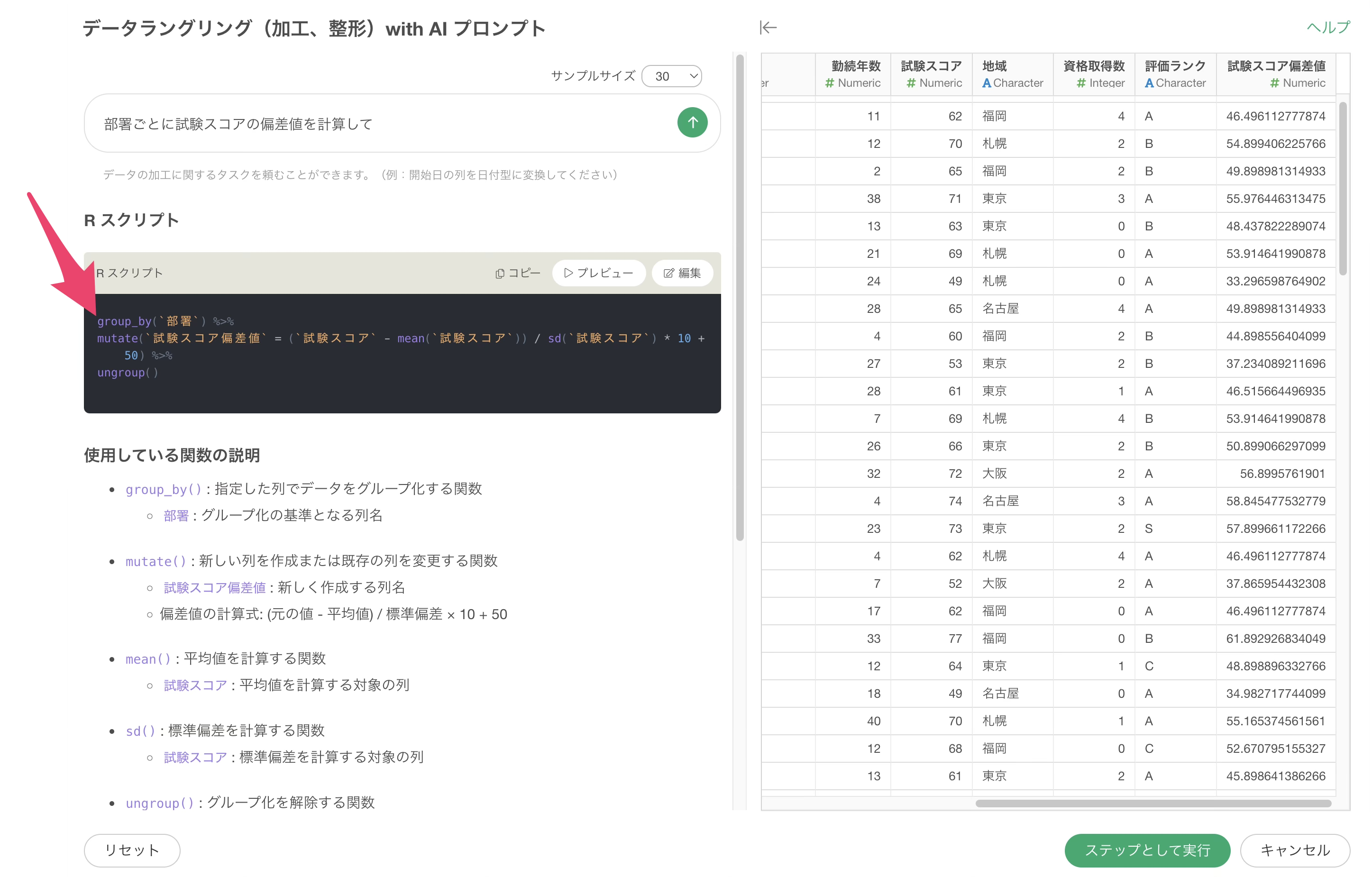Click the リセット button
The image size is (1372, 877).
coord(132,850)
